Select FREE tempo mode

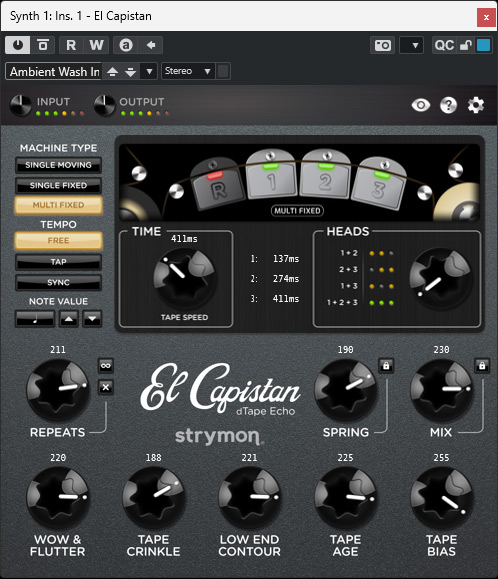pyautogui.click(x=58, y=240)
